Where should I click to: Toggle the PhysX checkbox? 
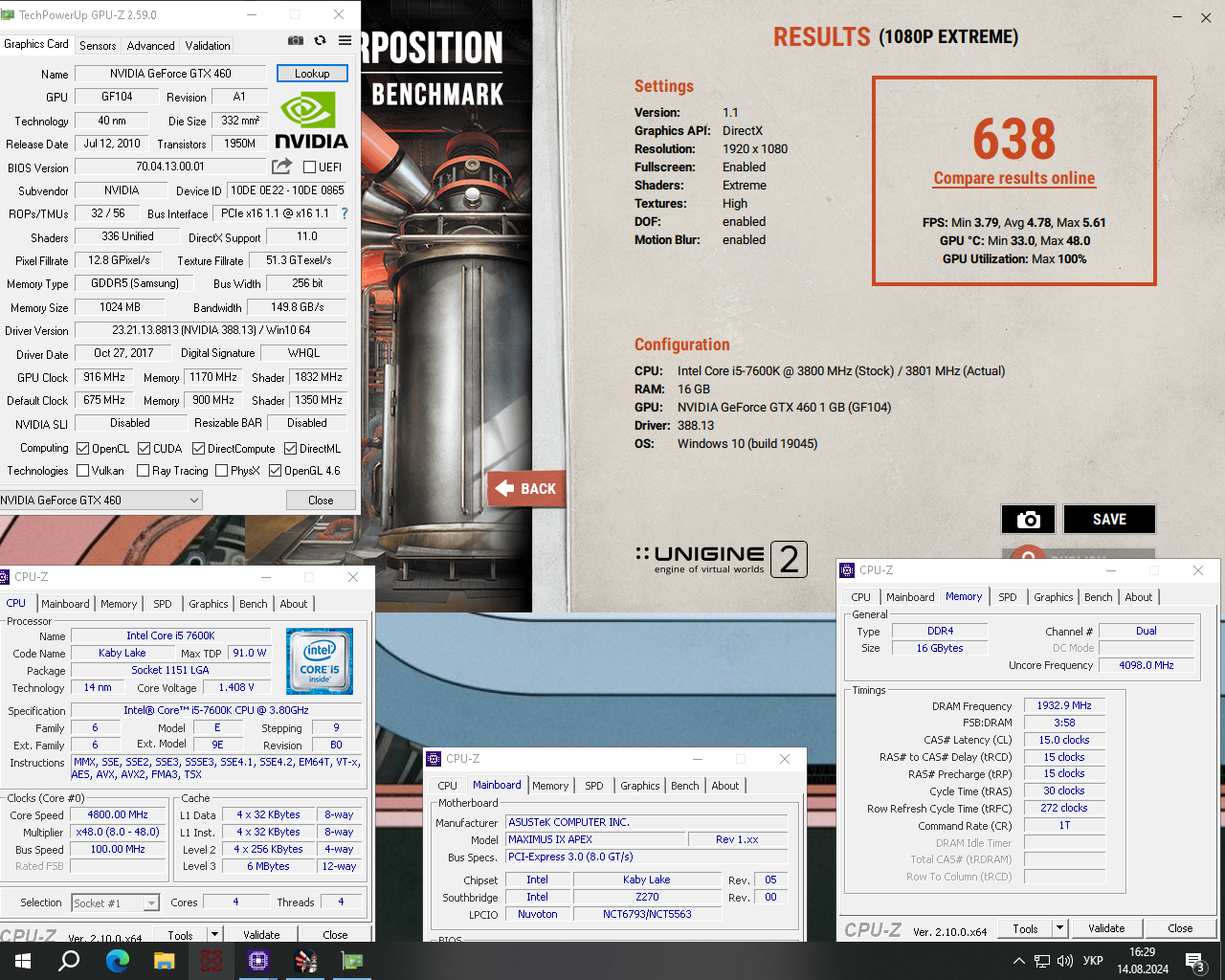[221, 471]
